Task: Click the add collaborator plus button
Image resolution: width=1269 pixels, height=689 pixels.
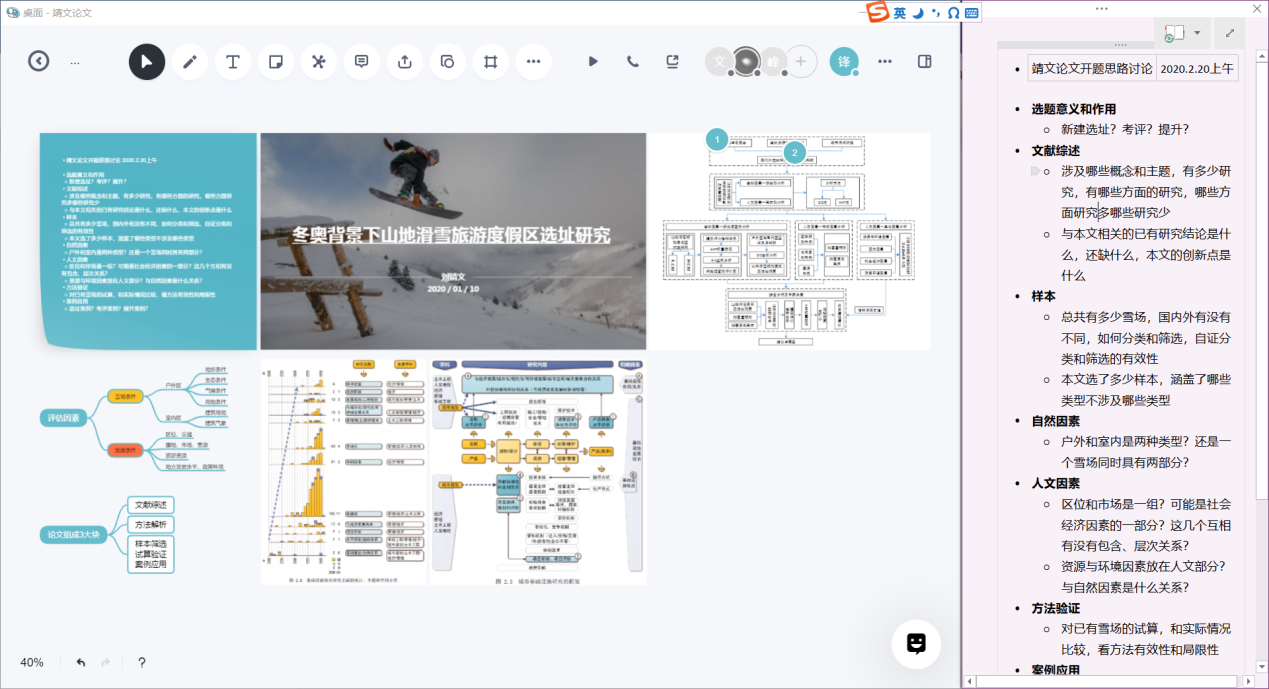Action: pyautogui.click(x=801, y=62)
